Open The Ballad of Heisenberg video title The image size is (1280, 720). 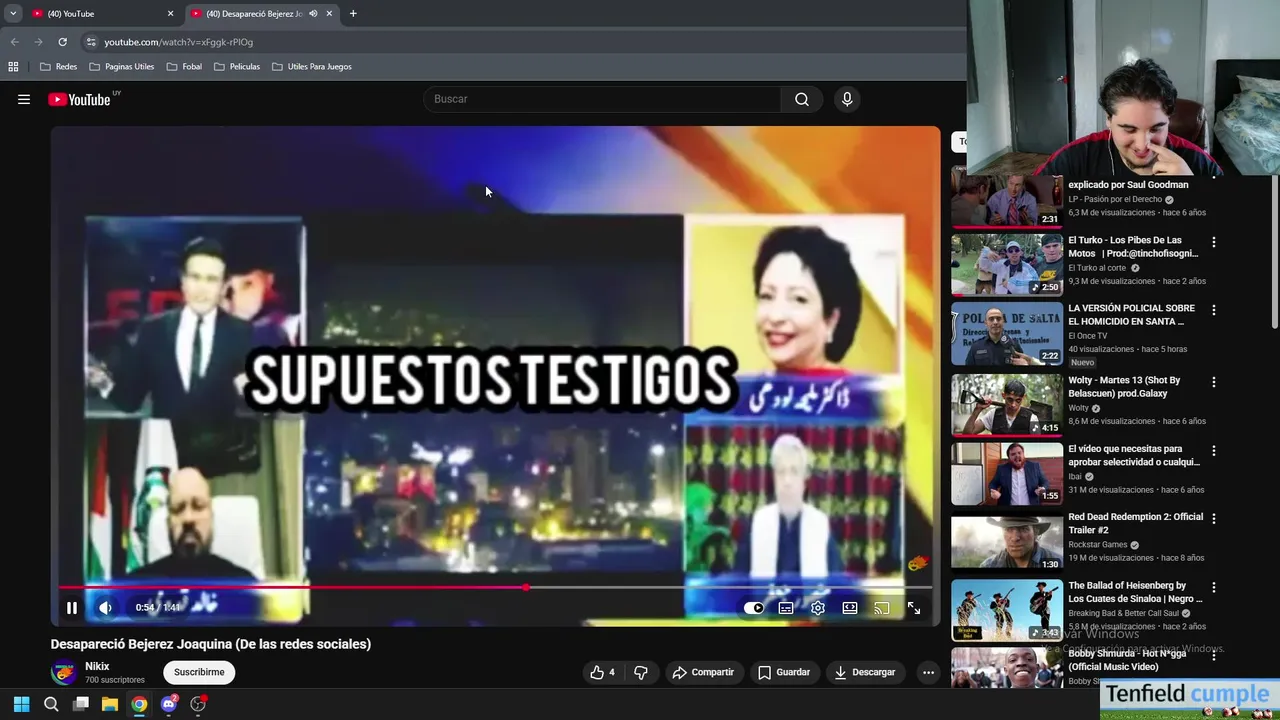pyautogui.click(x=1135, y=592)
